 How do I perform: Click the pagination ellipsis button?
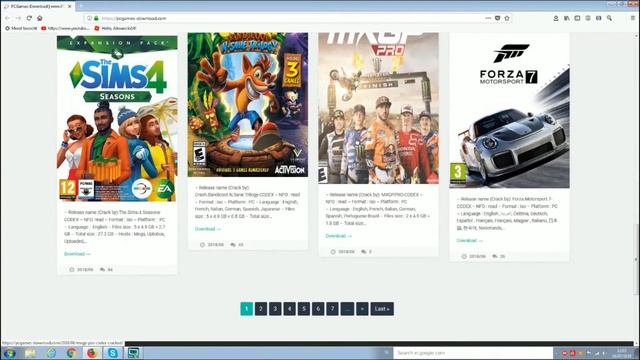(x=347, y=309)
